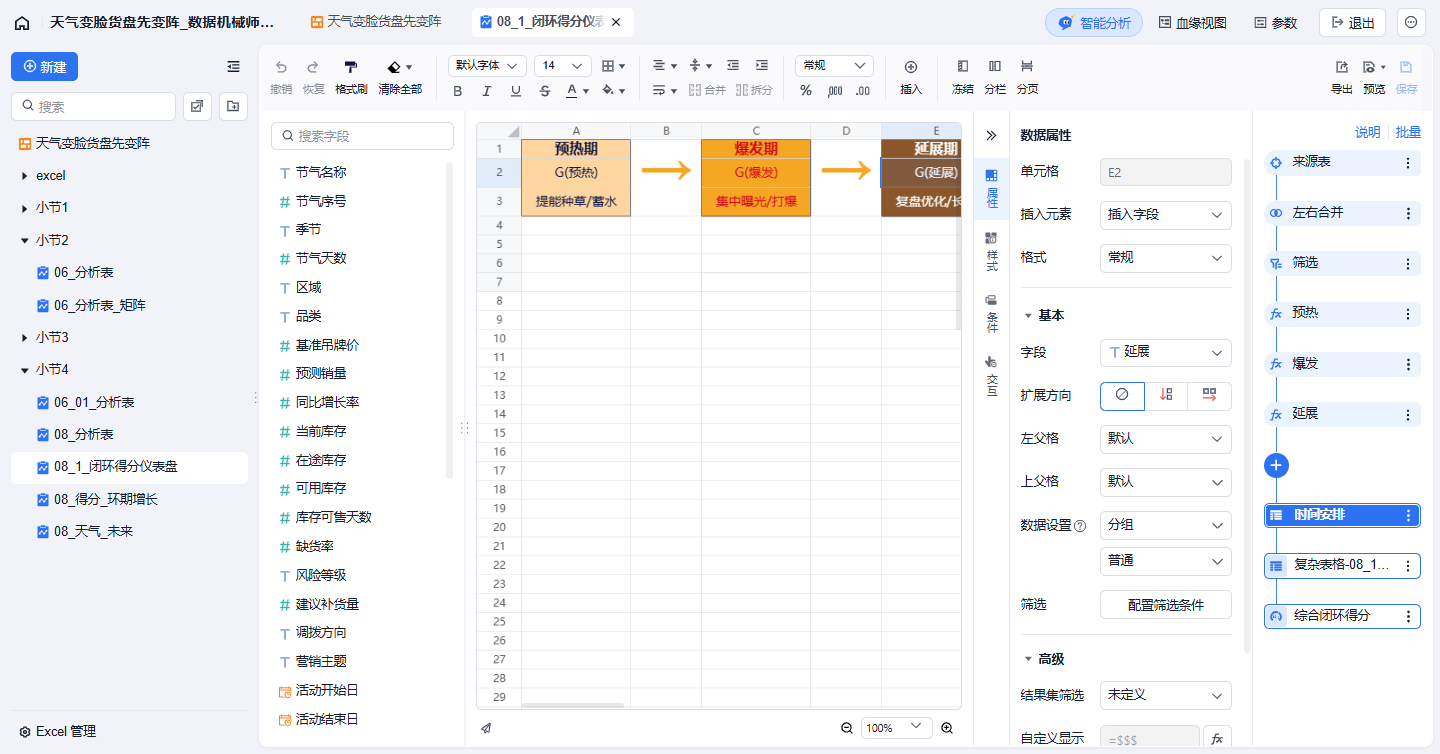Click the 冻结 freeze icon
Image resolution: width=1440 pixels, height=754 pixels.
962,66
